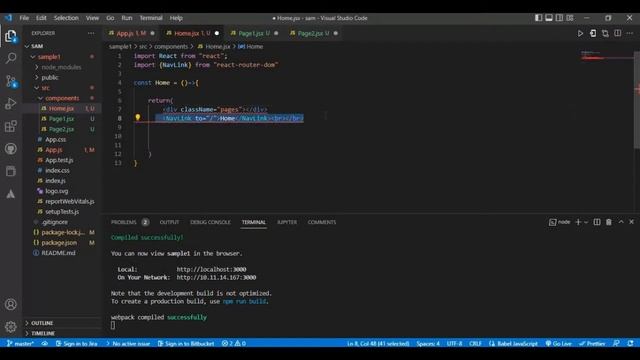Split the terminal panel

[597, 222]
